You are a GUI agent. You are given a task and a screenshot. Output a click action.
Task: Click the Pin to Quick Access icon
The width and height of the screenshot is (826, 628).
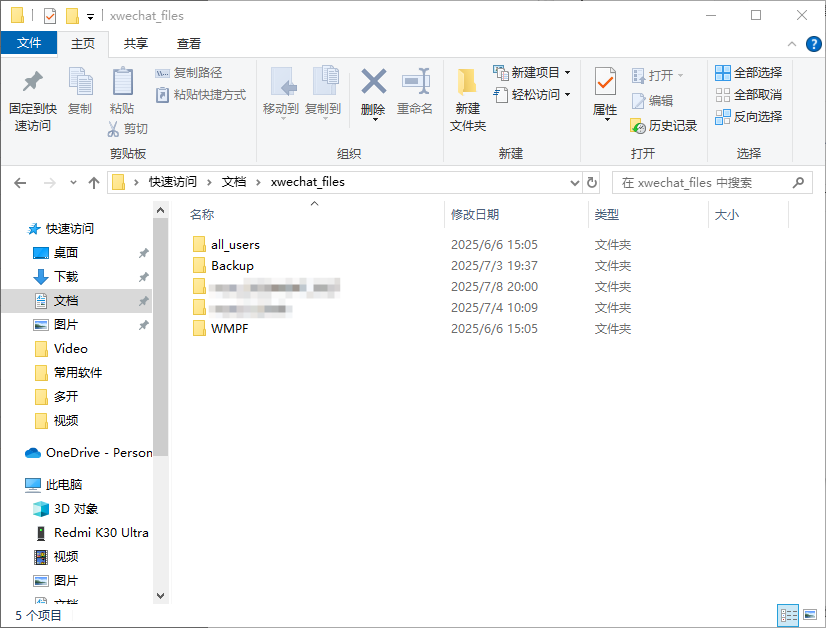tap(33, 82)
